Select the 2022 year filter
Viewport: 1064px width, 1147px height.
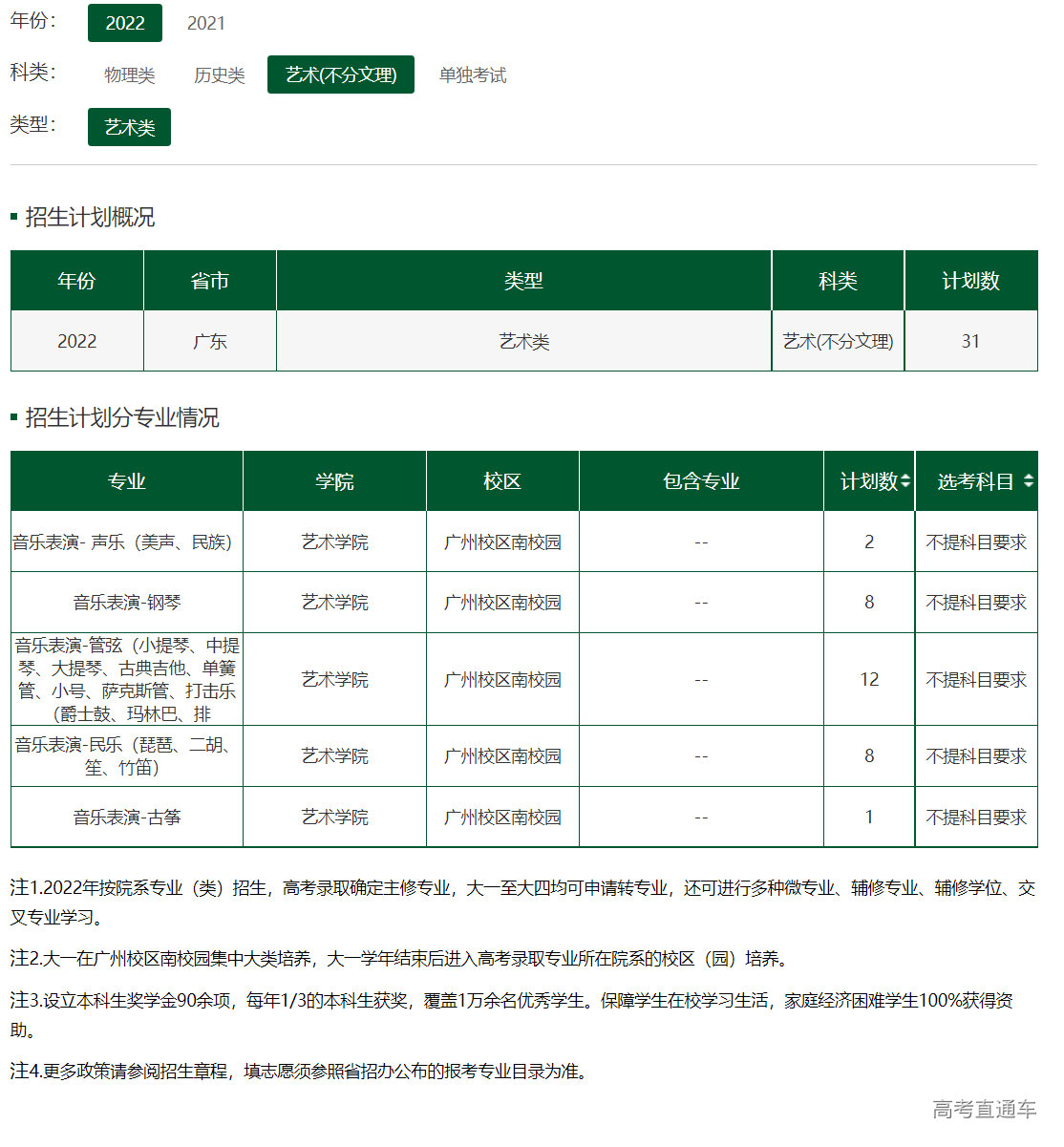(124, 23)
